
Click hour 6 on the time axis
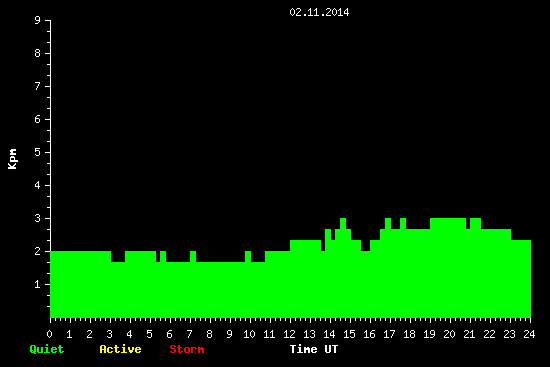point(169,334)
